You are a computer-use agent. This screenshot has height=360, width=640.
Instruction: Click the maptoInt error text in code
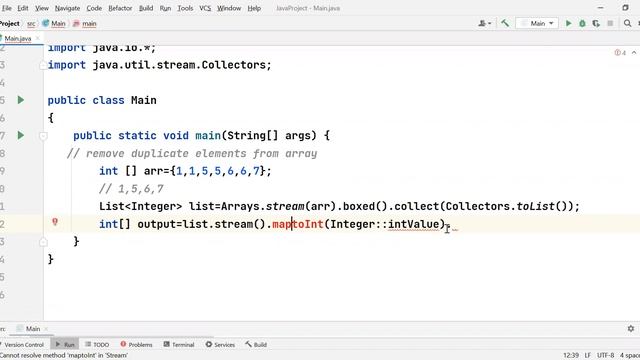[298, 224]
